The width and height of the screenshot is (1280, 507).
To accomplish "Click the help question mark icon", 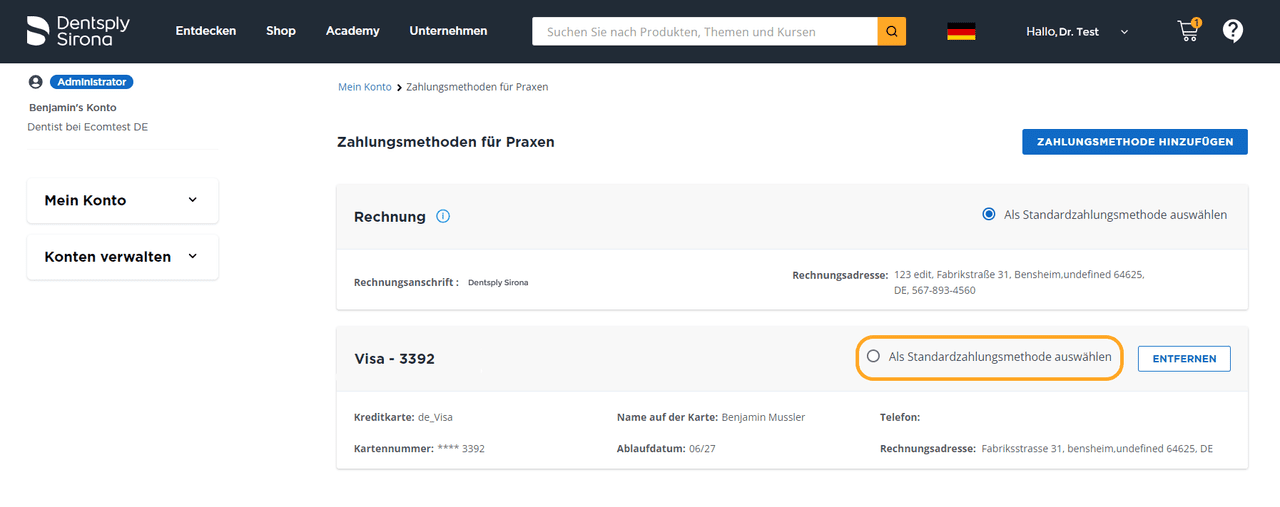I will [x=1233, y=31].
